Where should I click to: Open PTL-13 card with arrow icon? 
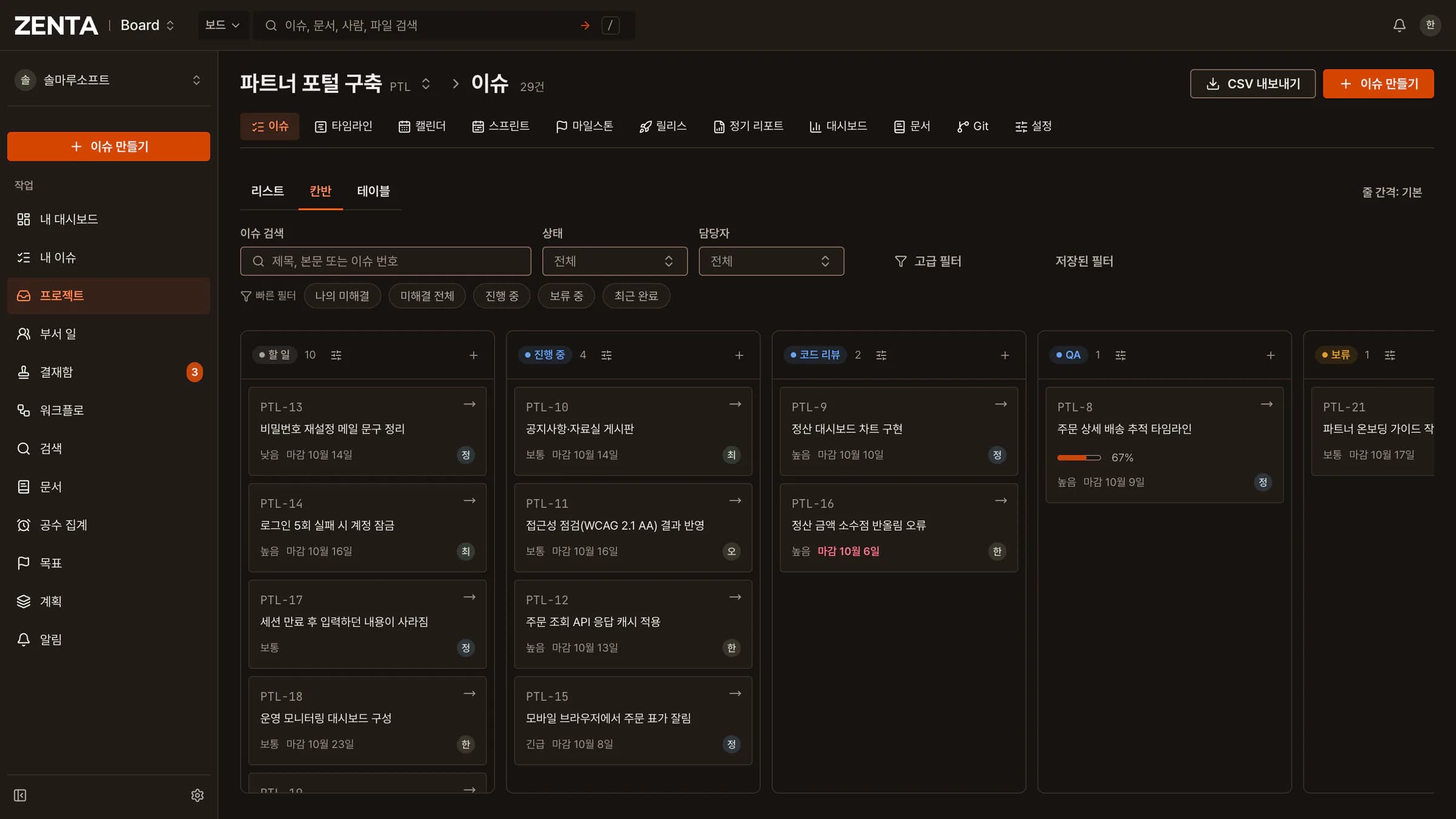[x=470, y=404]
